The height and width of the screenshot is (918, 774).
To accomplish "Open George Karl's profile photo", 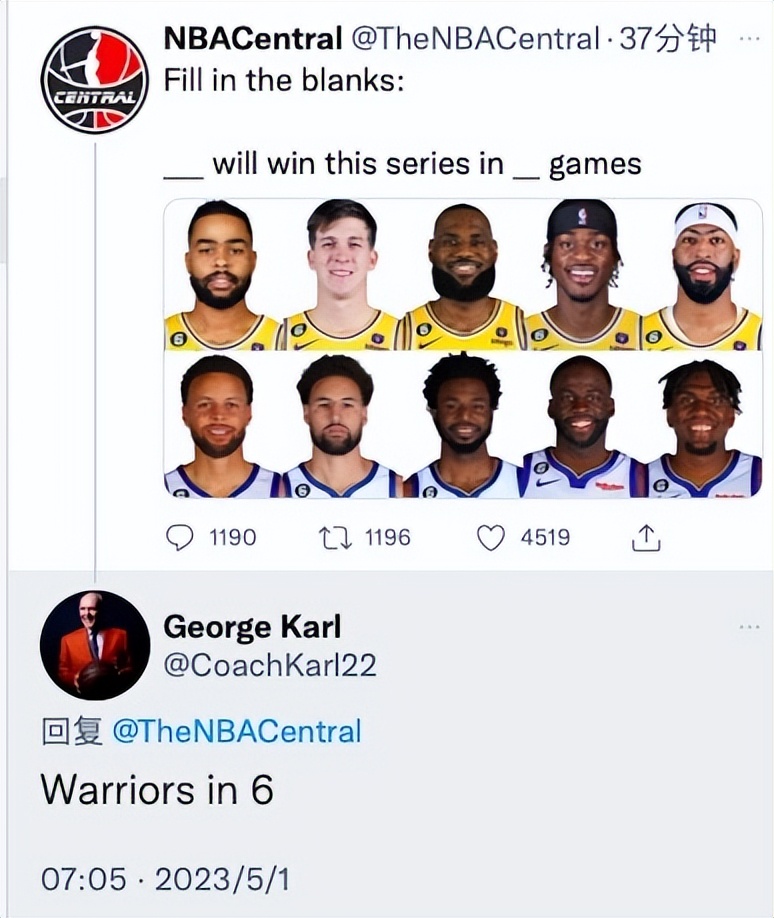I will tap(95, 645).
